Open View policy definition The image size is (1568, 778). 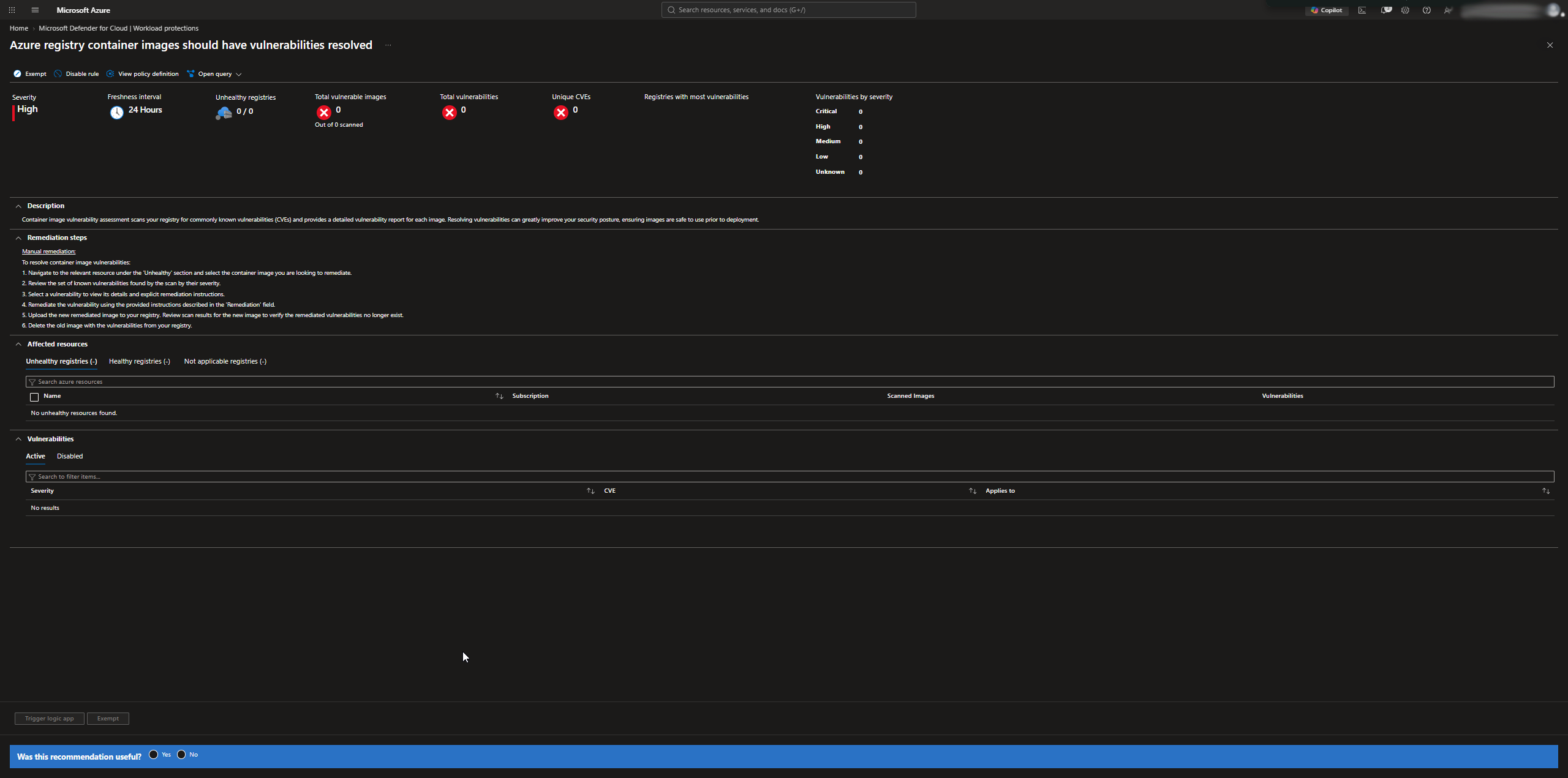point(143,73)
